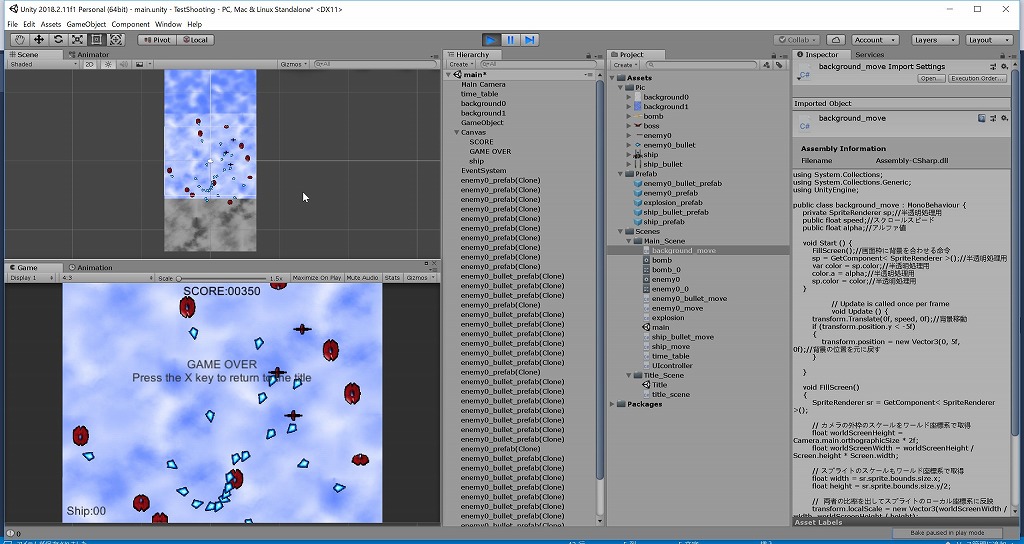This screenshot has width=1024, height=544.
Task: Stop play mode with the Play button
Action: tap(491, 40)
